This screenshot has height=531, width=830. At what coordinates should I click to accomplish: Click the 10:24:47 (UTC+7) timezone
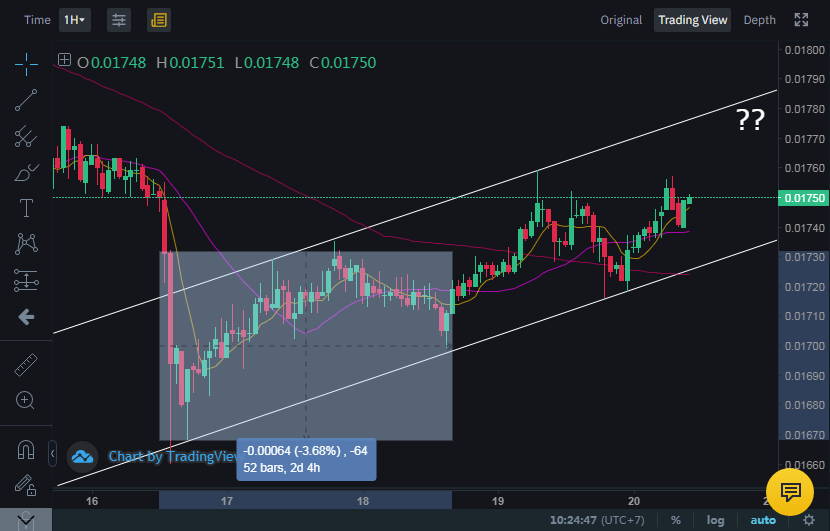click(x=597, y=520)
